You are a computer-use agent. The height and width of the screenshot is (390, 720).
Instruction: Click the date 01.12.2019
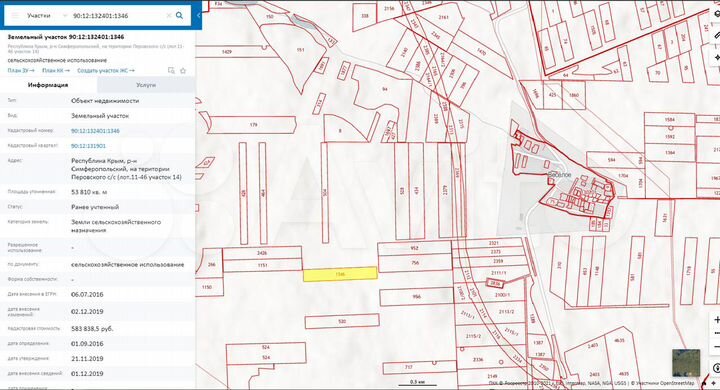(87, 374)
